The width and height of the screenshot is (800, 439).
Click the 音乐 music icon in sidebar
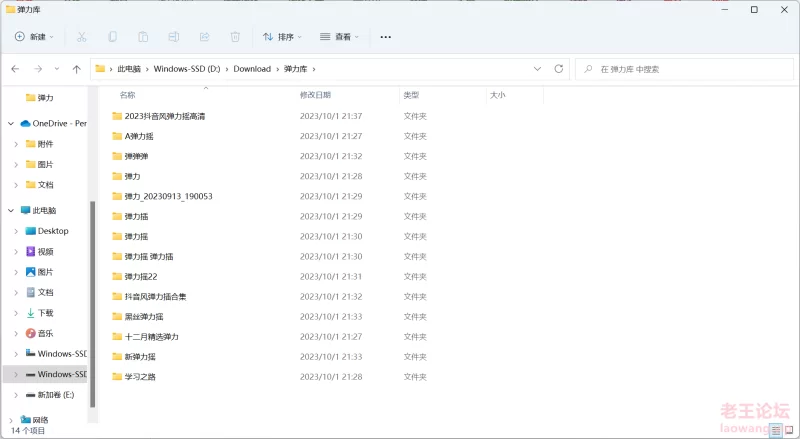[x=31, y=333]
